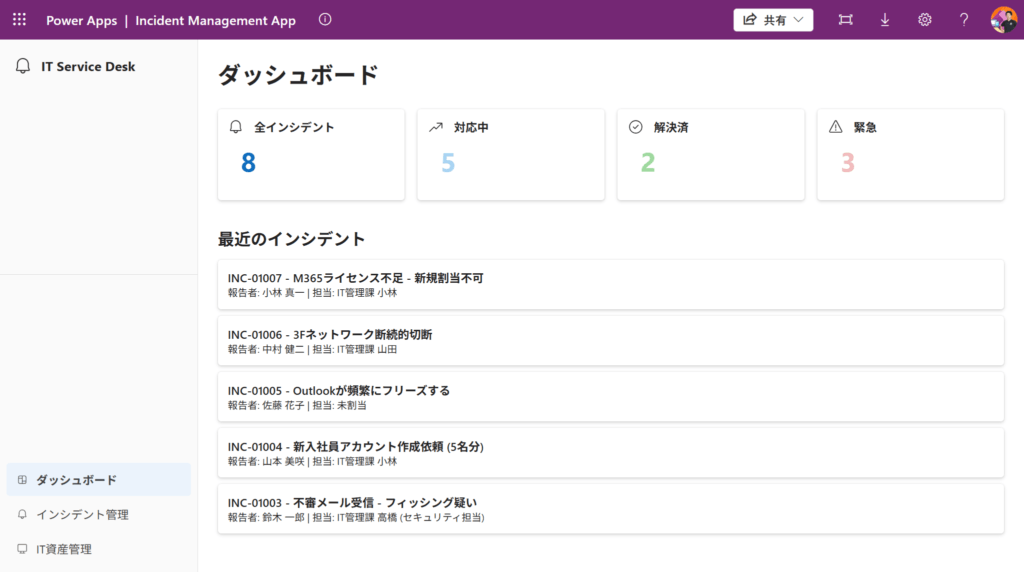Open the settings gear icon
The width and height of the screenshot is (1024, 572).
point(925,20)
